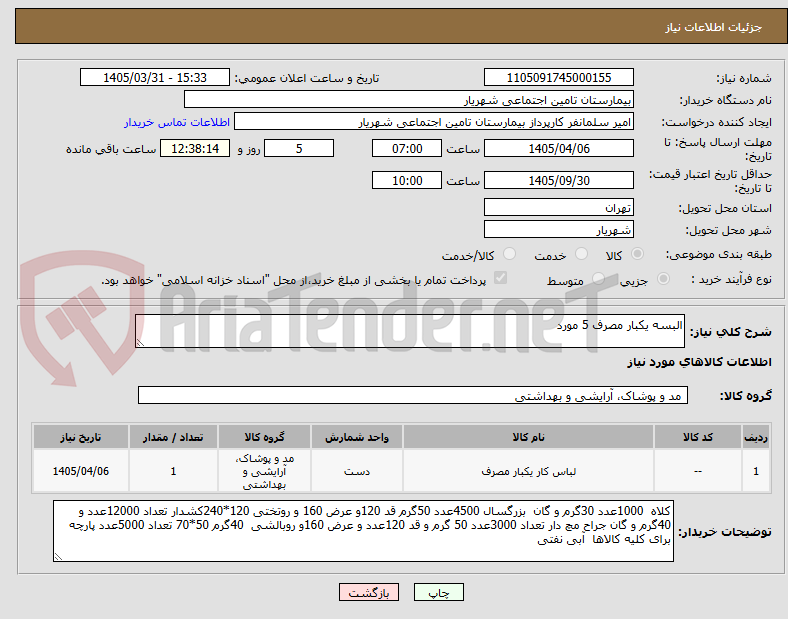Click the unit cell دست
Screen dimensions: 788x619
[357, 472]
